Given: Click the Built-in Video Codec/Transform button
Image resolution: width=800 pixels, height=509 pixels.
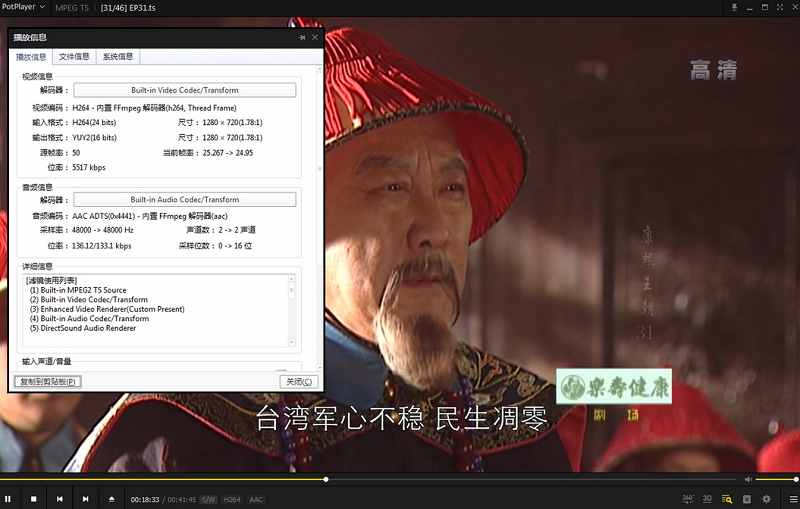Looking at the screenshot, I should pyautogui.click(x=184, y=90).
